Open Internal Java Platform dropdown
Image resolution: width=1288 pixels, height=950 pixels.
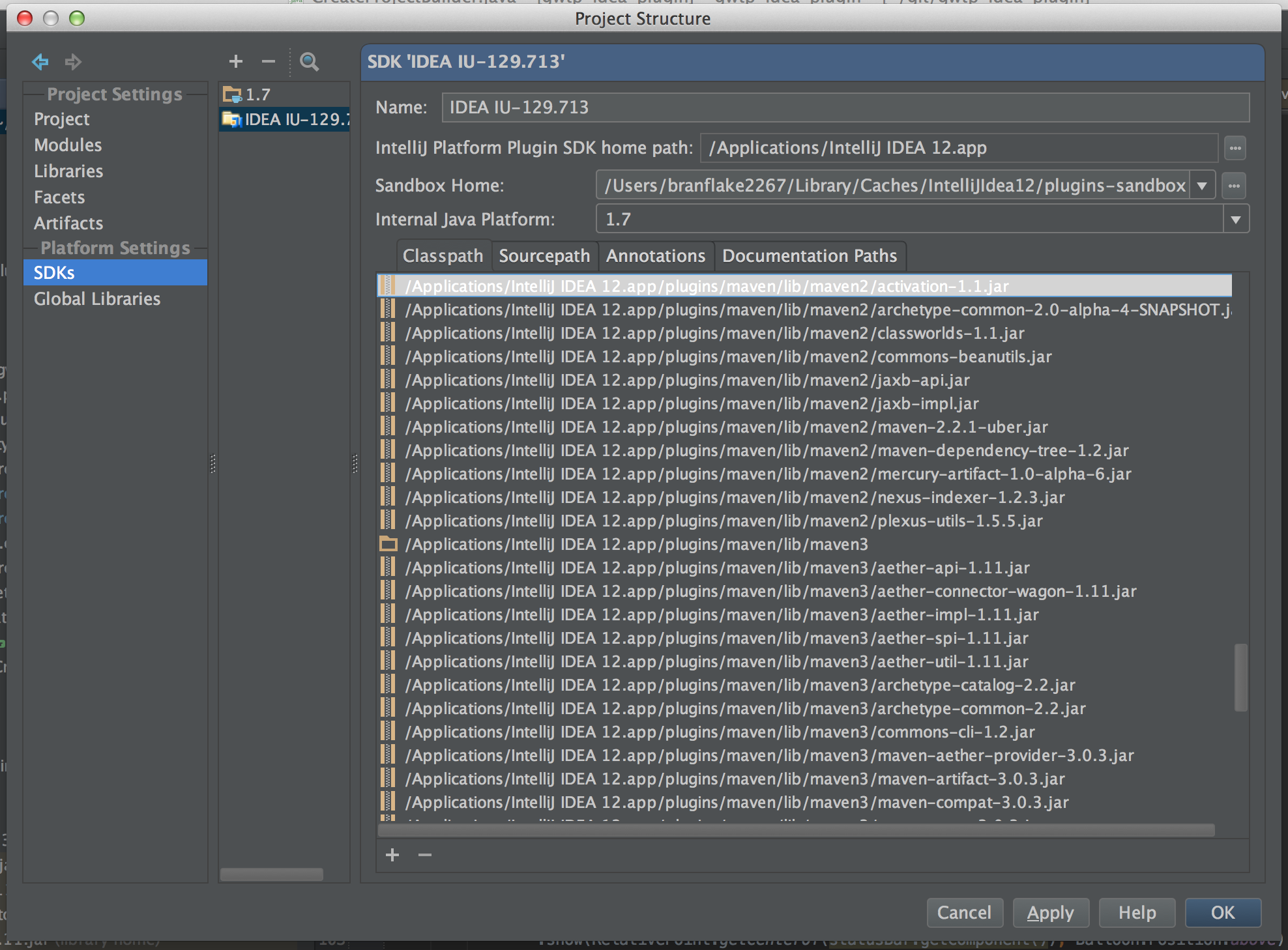pos(1236,220)
